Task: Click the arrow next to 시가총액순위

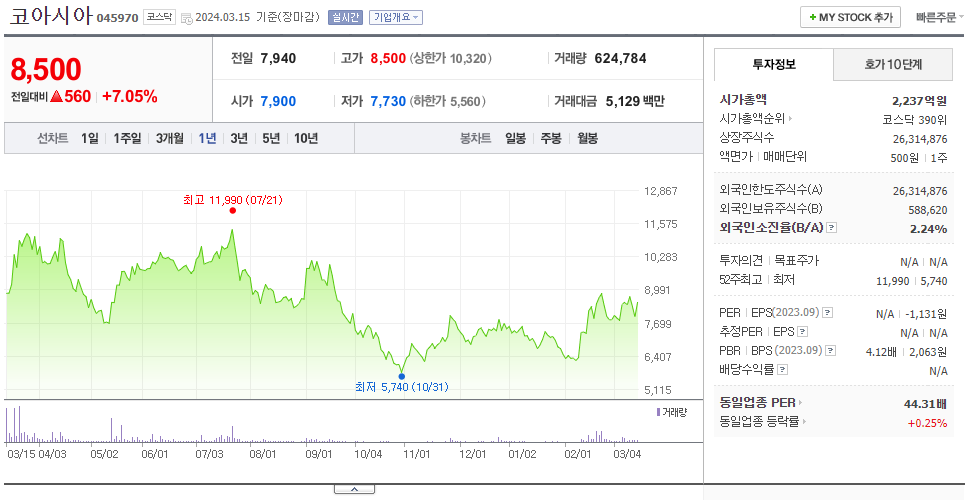Action: (791, 119)
